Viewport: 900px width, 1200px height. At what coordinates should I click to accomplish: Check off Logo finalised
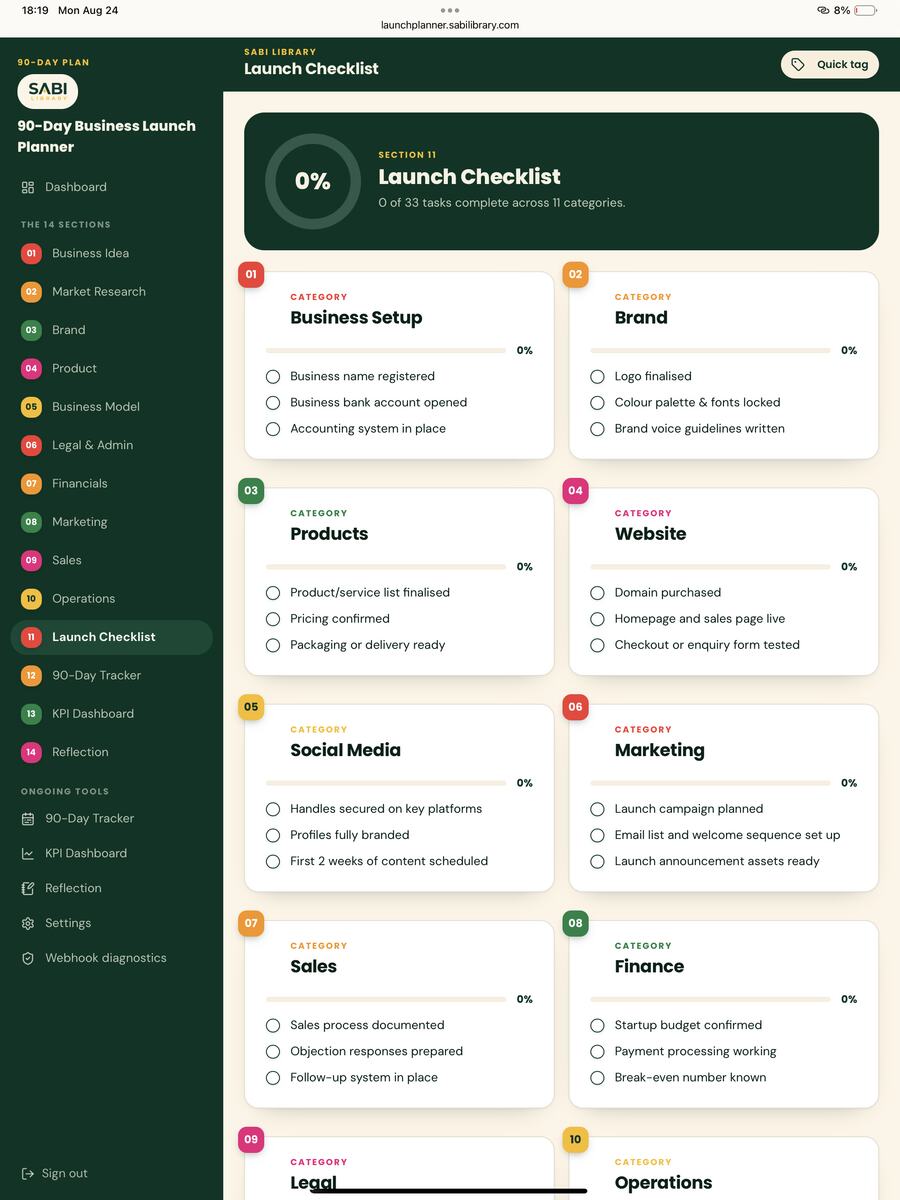pos(597,377)
